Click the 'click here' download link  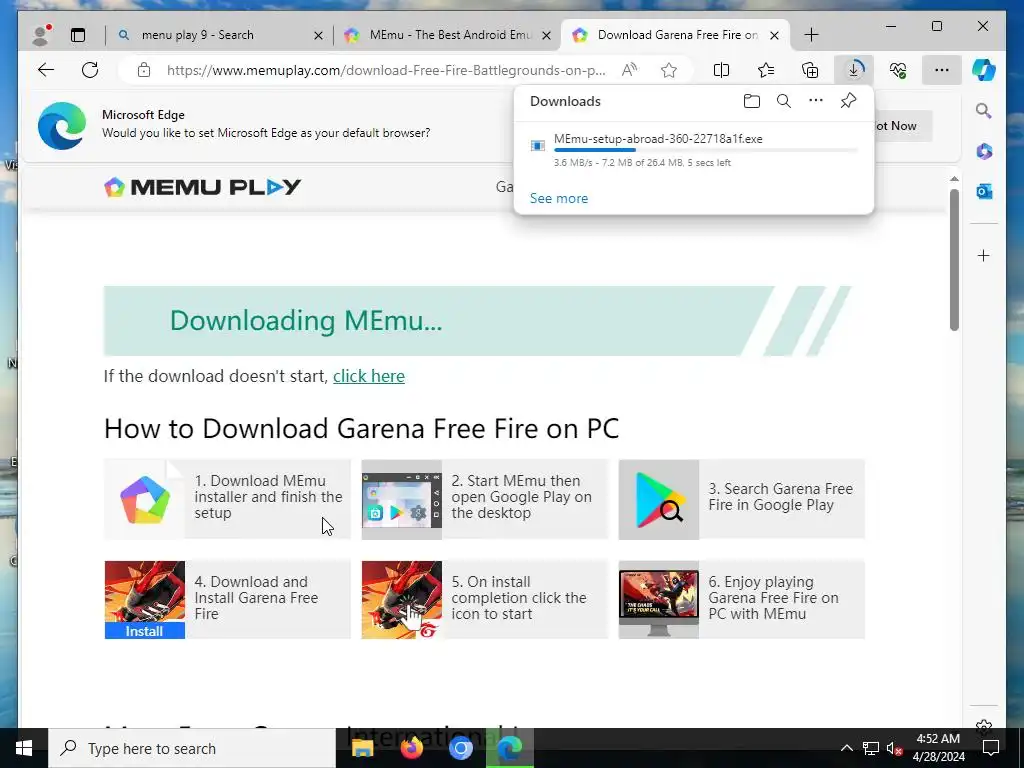pos(369,376)
